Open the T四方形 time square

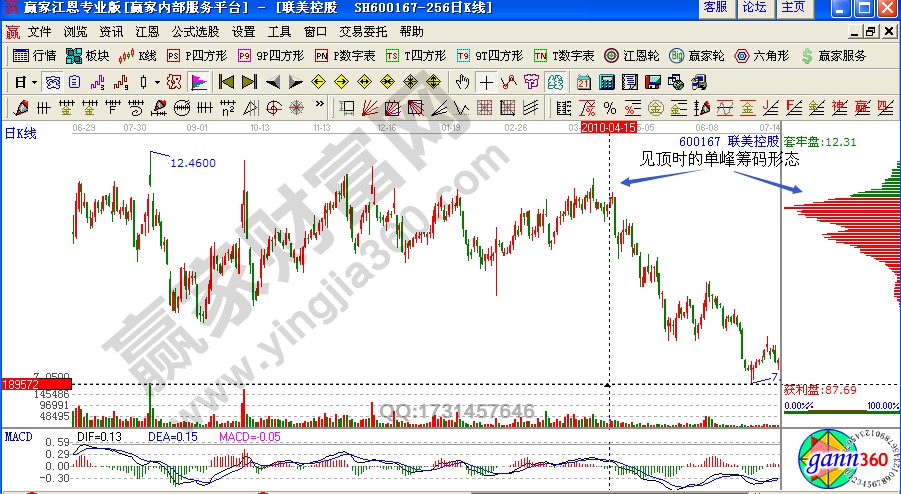tap(416, 56)
